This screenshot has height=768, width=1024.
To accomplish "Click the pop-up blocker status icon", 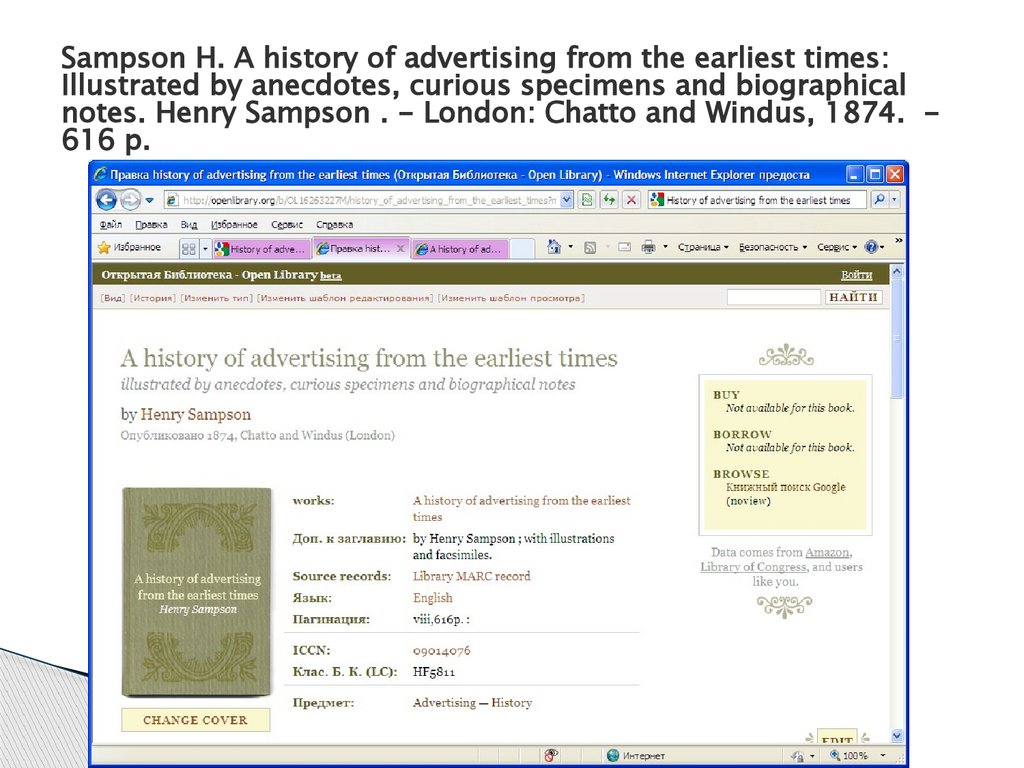I will [x=549, y=756].
